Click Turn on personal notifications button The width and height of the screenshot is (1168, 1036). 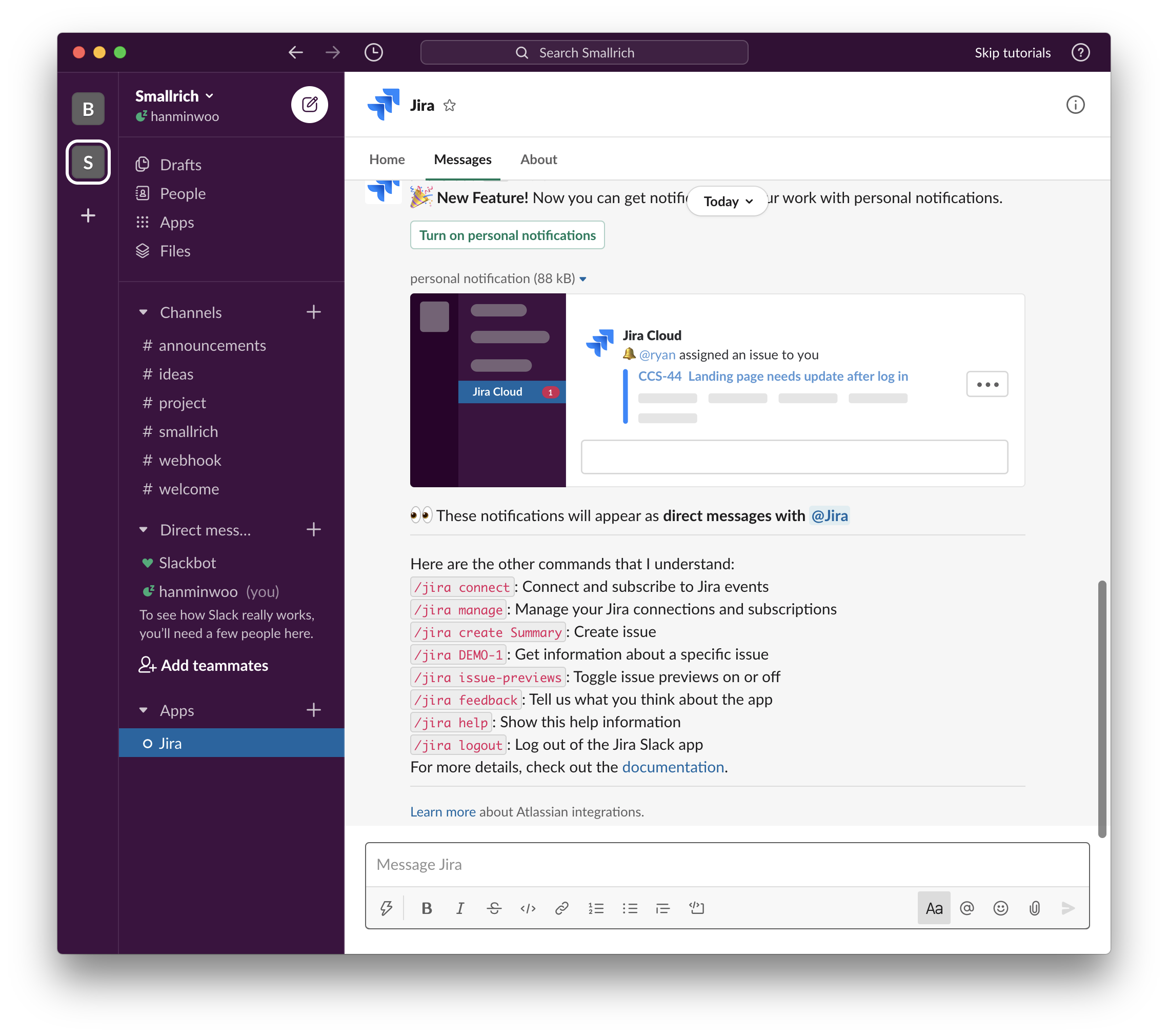point(507,235)
